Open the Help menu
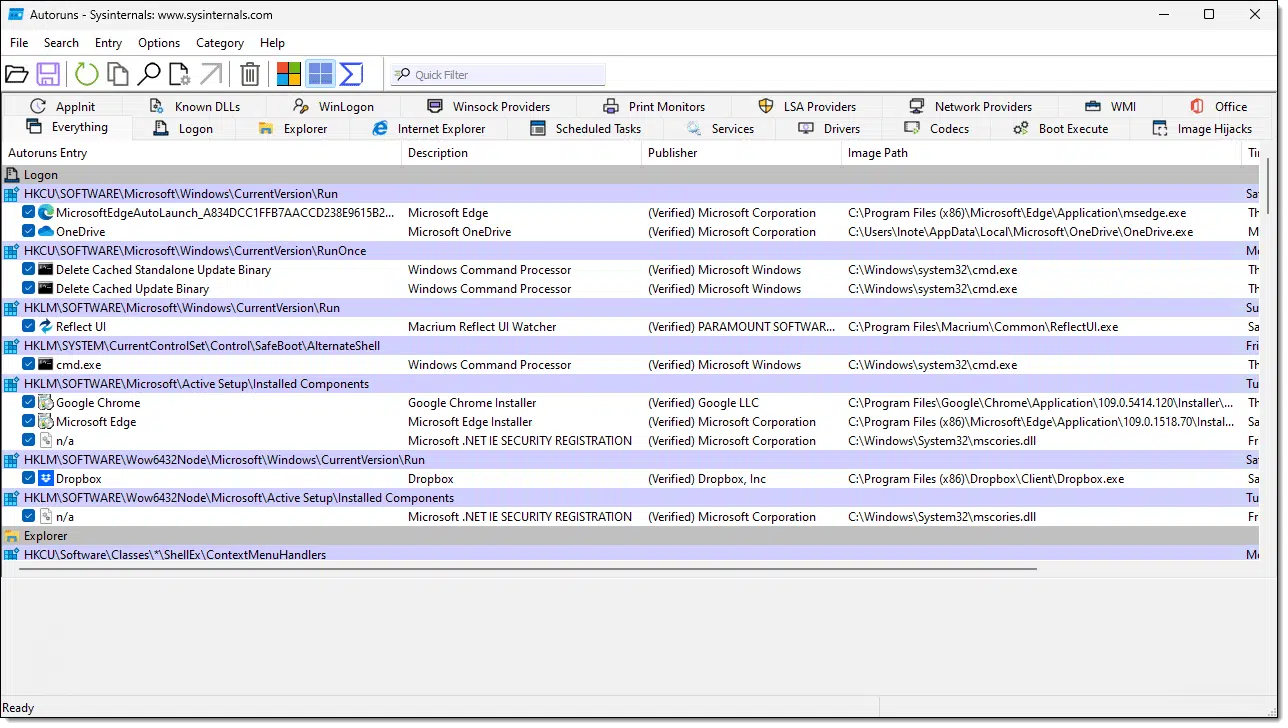The width and height of the screenshot is (1288, 728). tap(272, 43)
